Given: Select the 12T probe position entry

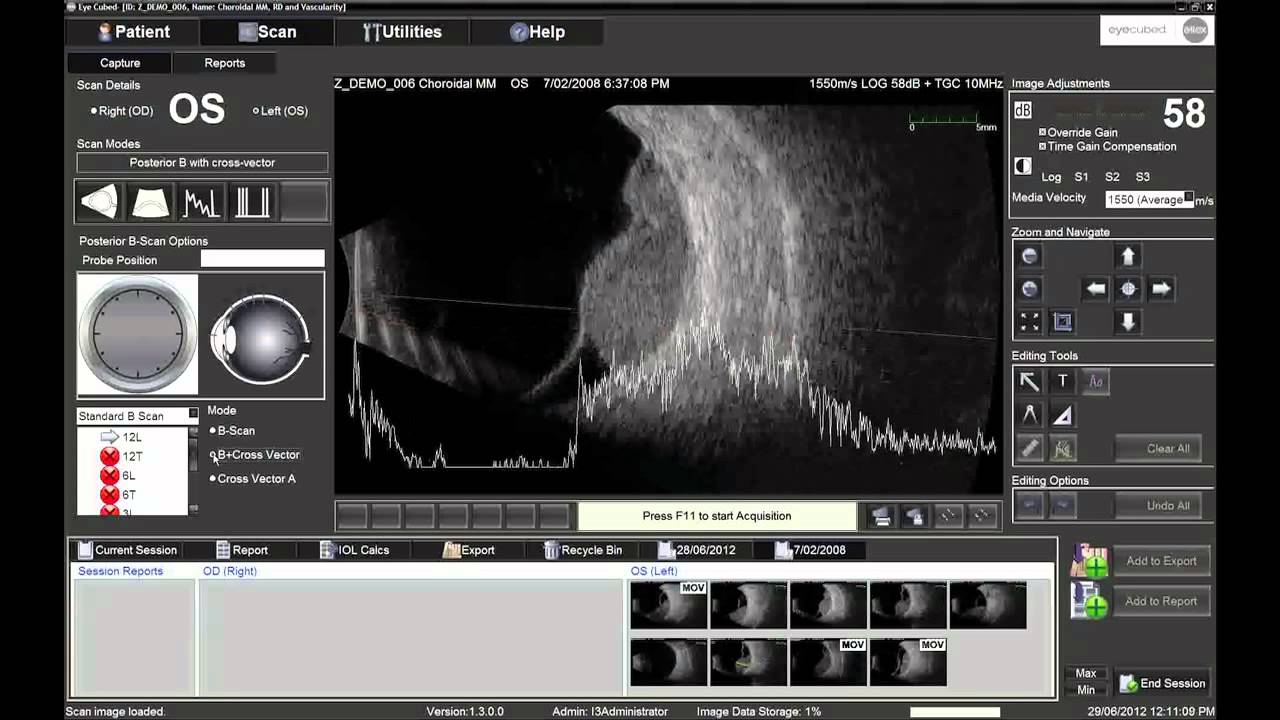Looking at the screenshot, I should pos(121,456).
